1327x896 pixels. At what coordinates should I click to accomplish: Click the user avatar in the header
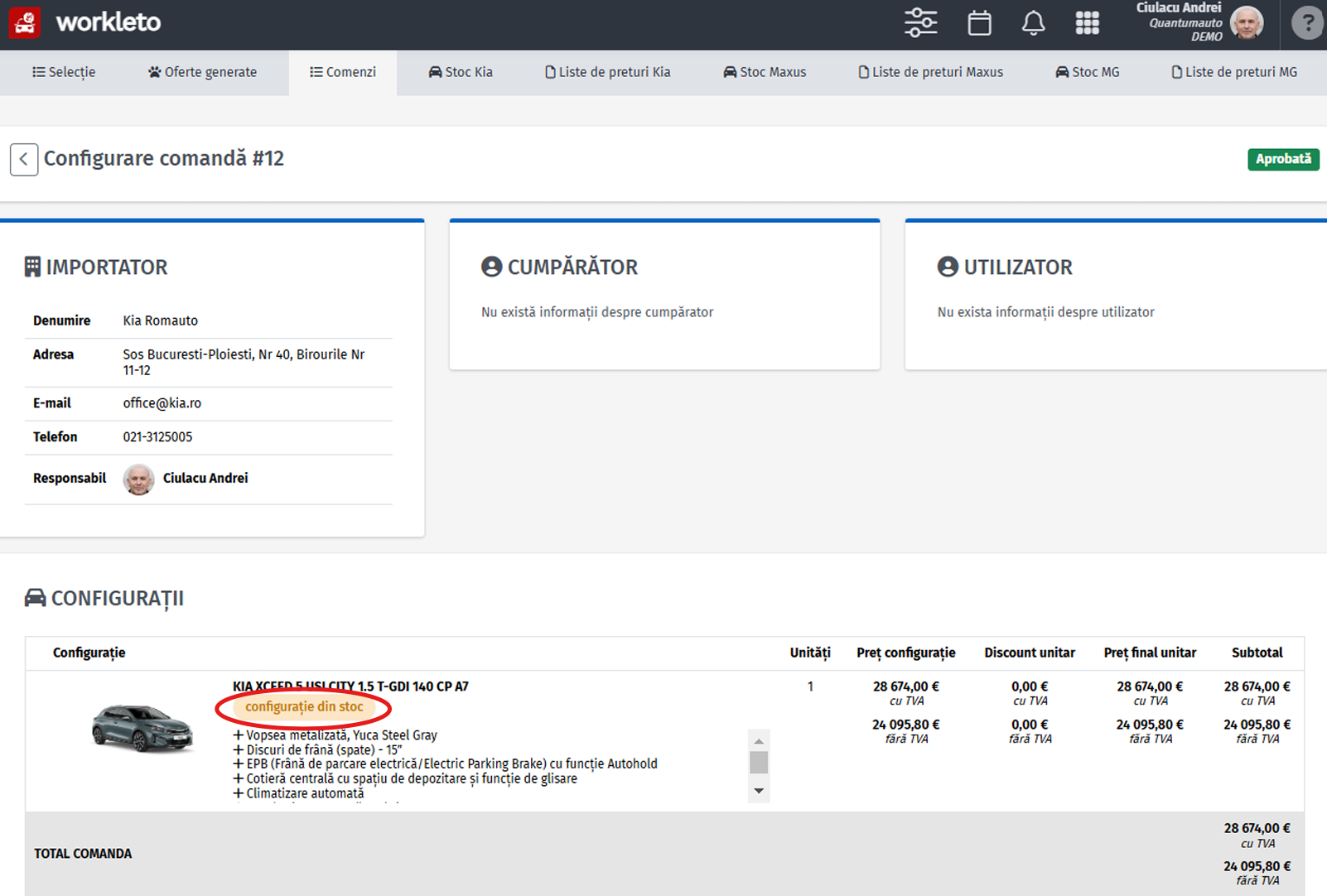(x=1247, y=22)
